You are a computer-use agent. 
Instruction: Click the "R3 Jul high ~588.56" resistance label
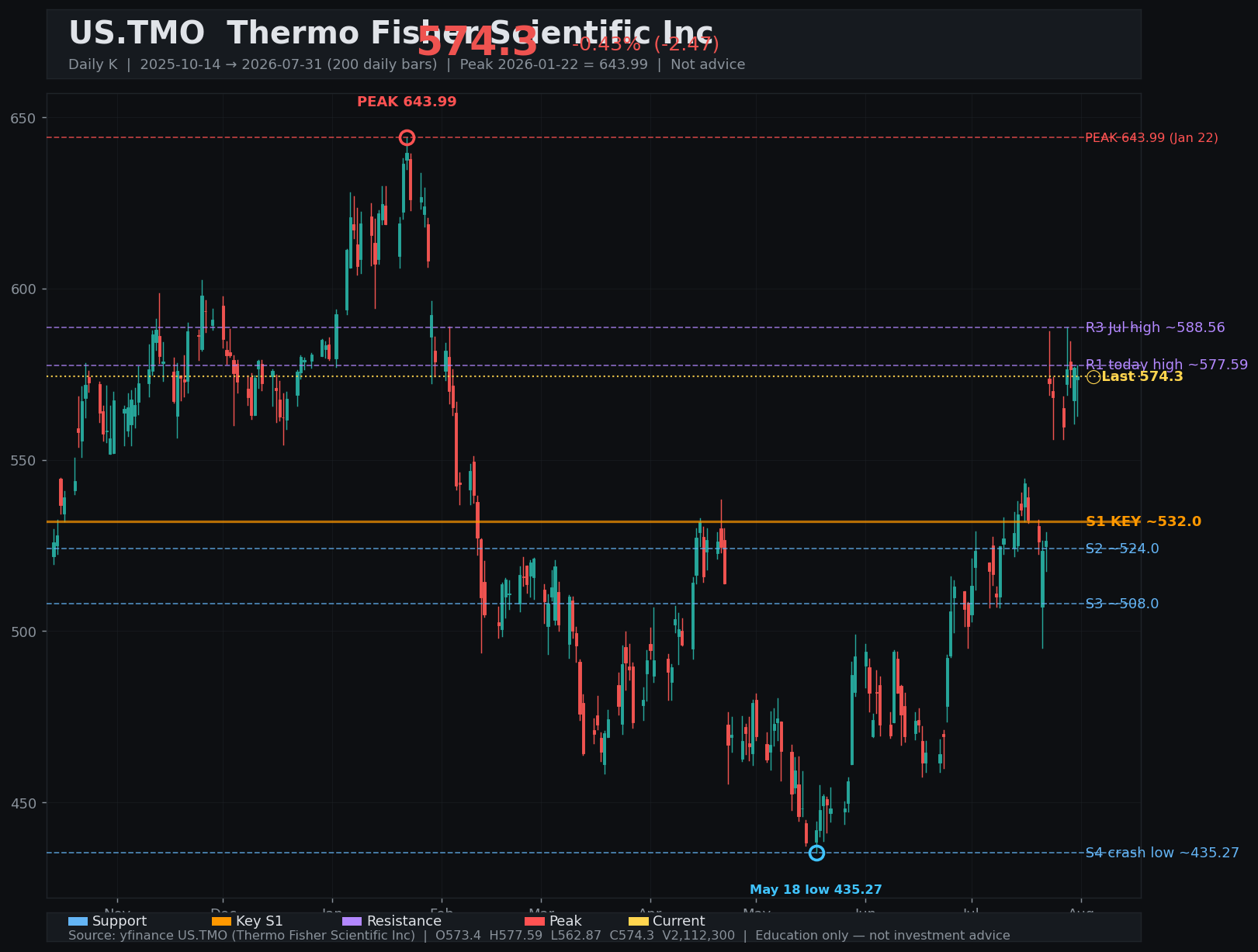click(x=1155, y=327)
